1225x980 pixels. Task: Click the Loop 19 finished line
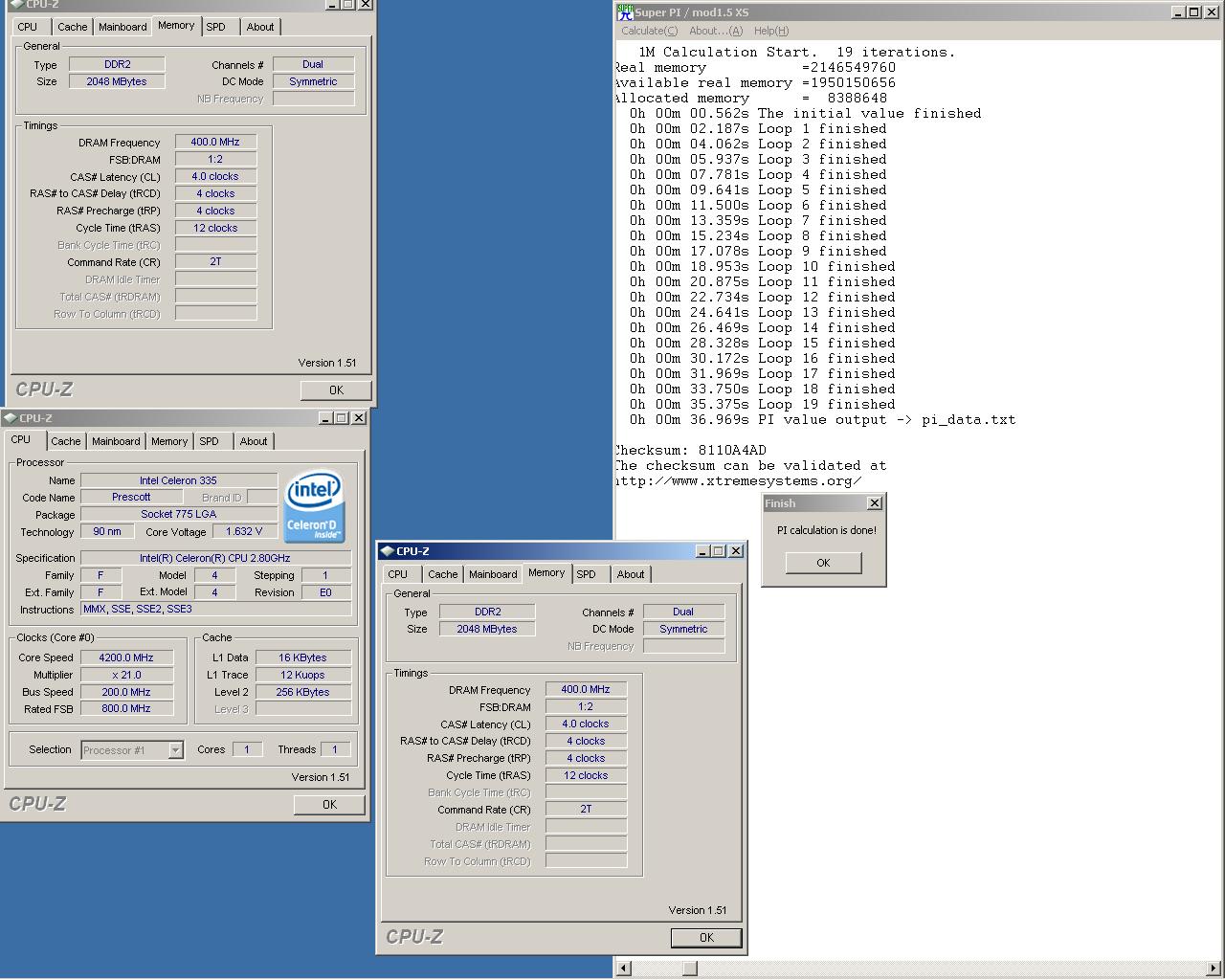(762, 404)
